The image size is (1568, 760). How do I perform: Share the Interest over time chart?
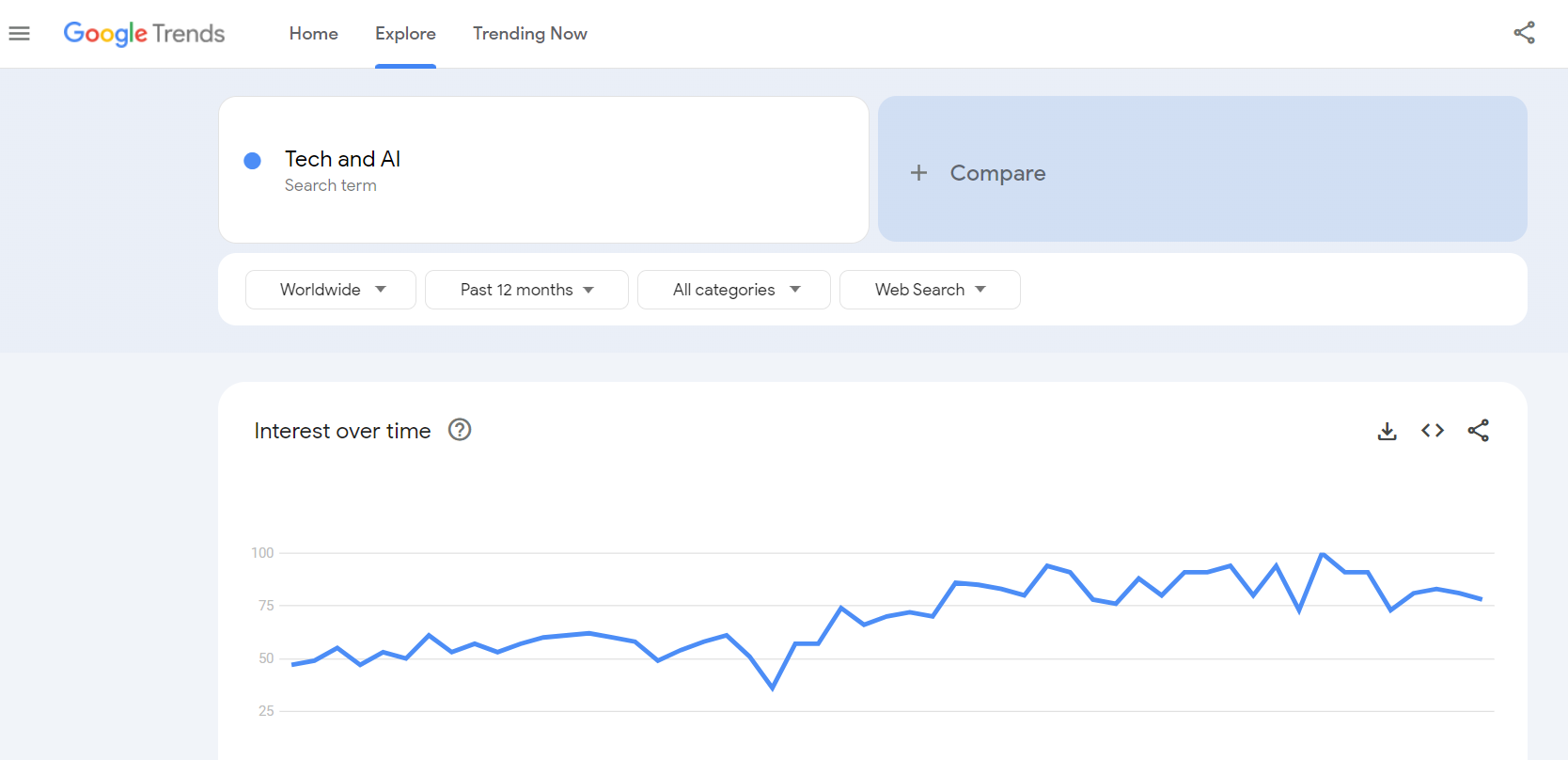(x=1478, y=431)
